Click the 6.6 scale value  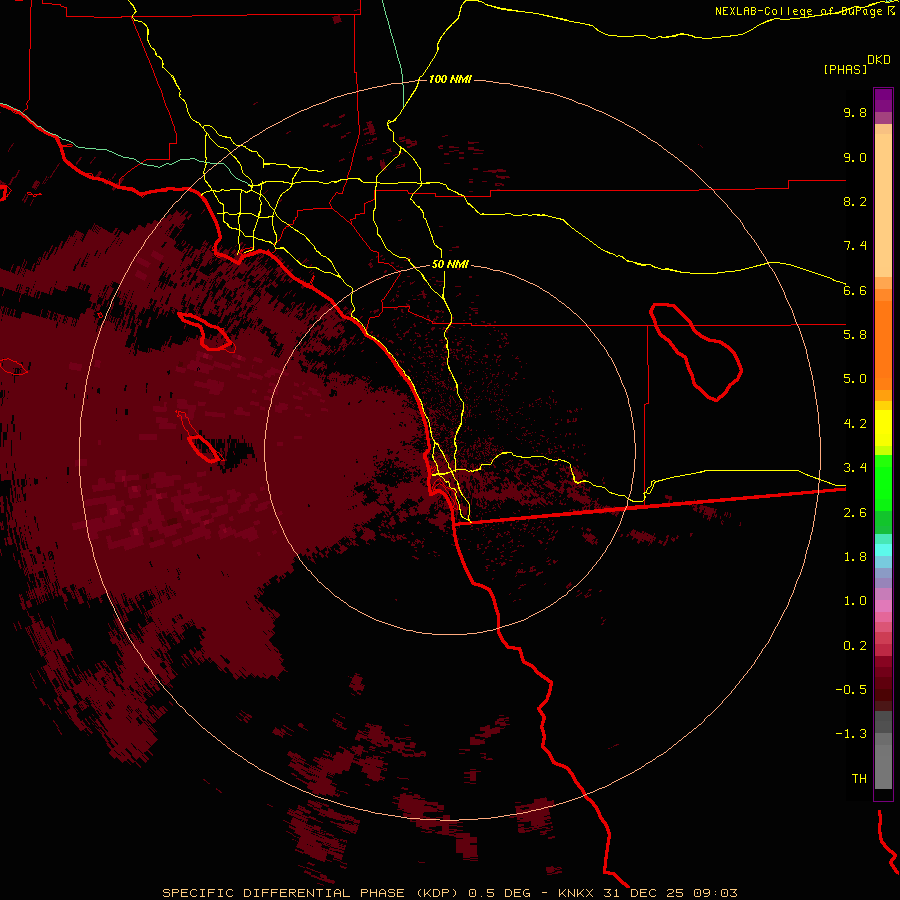pyautogui.click(x=855, y=290)
